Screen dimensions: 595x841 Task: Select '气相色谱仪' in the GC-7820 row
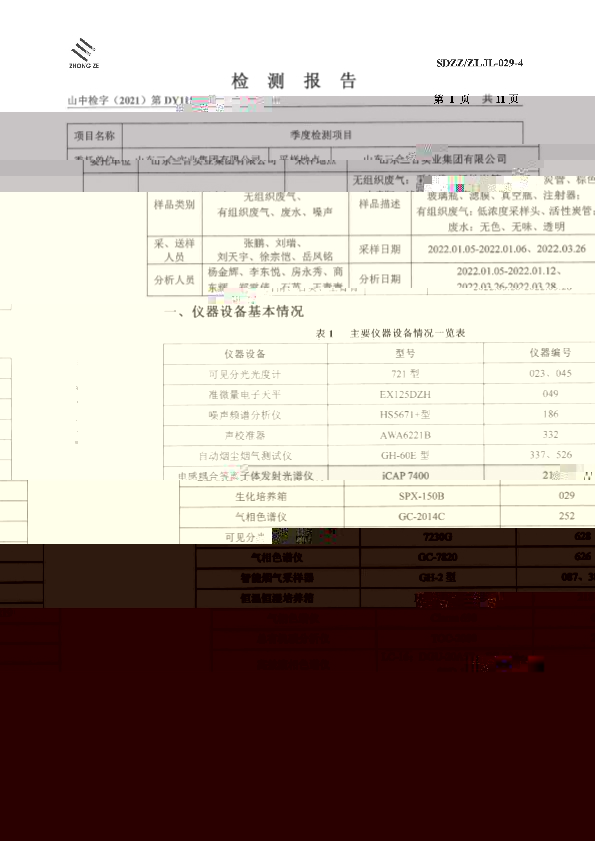(277, 558)
